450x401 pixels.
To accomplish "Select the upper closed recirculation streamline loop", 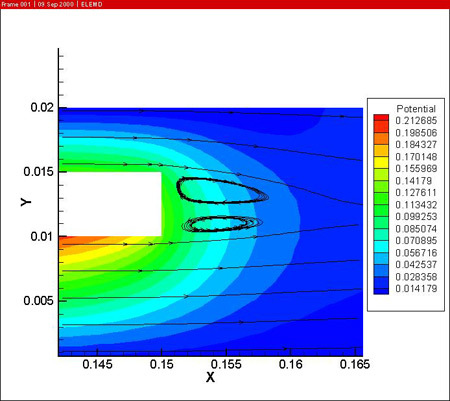I will [222, 190].
